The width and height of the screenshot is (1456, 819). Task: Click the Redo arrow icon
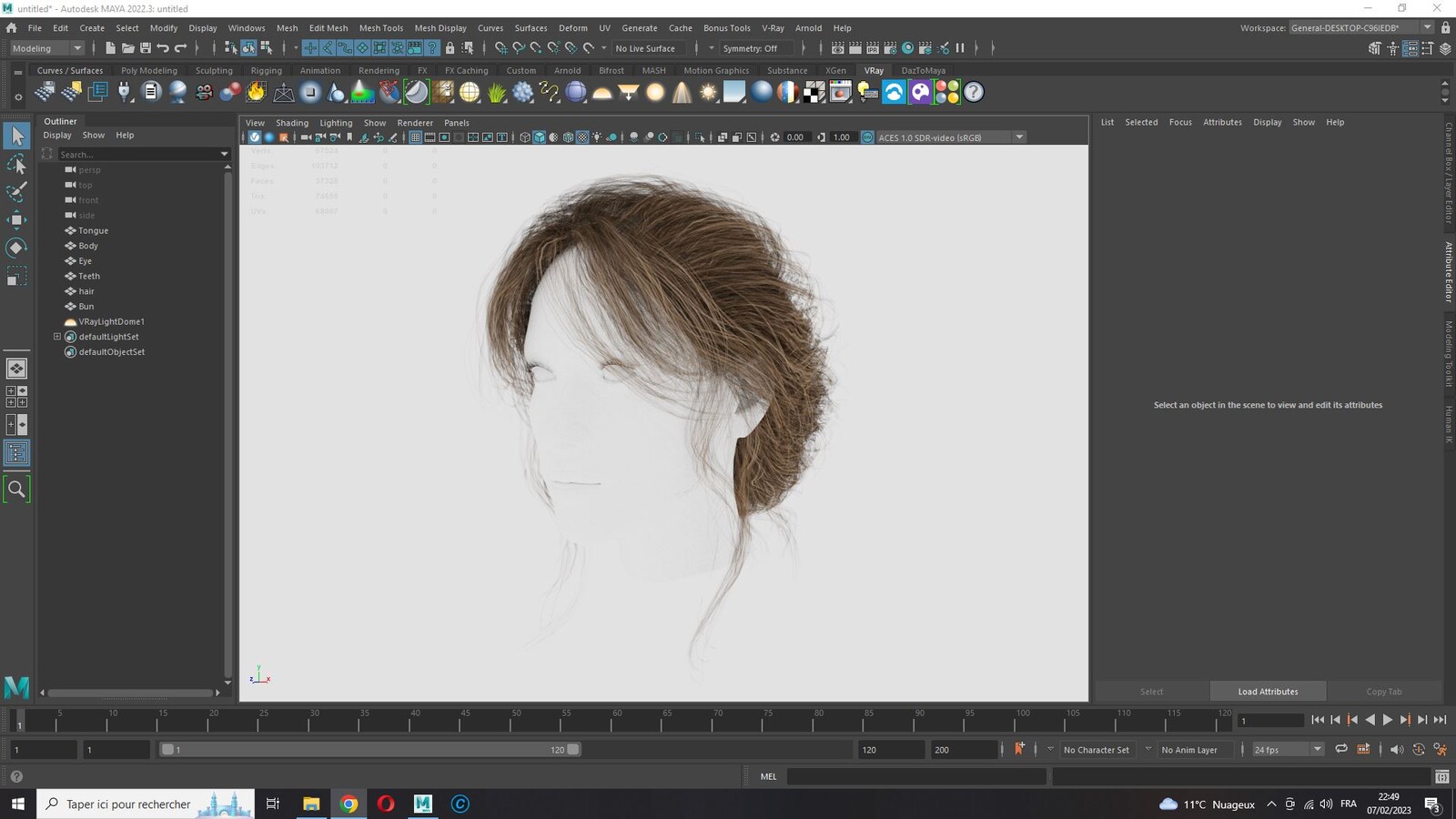pyautogui.click(x=180, y=48)
